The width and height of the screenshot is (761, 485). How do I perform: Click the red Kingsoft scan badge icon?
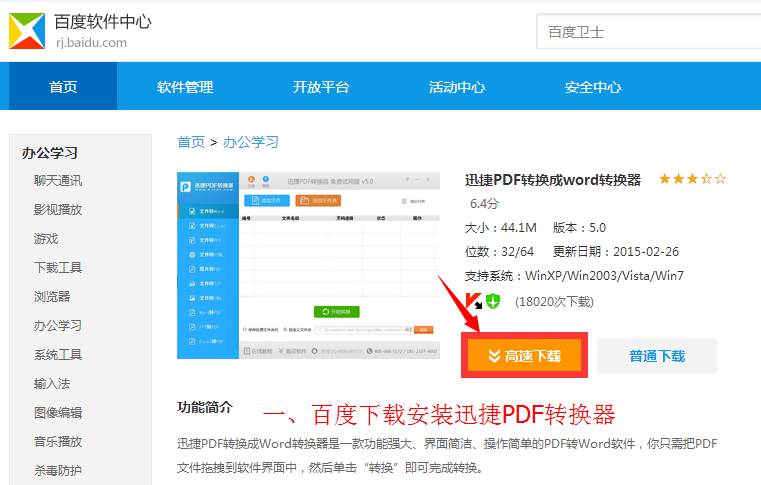pos(473,301)
